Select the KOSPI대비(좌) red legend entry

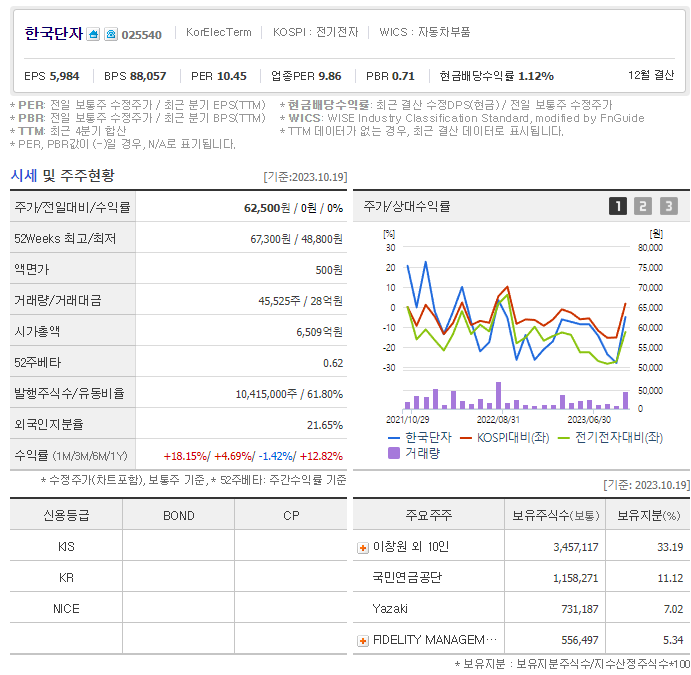pyautogui.click(x=505, y=438)
